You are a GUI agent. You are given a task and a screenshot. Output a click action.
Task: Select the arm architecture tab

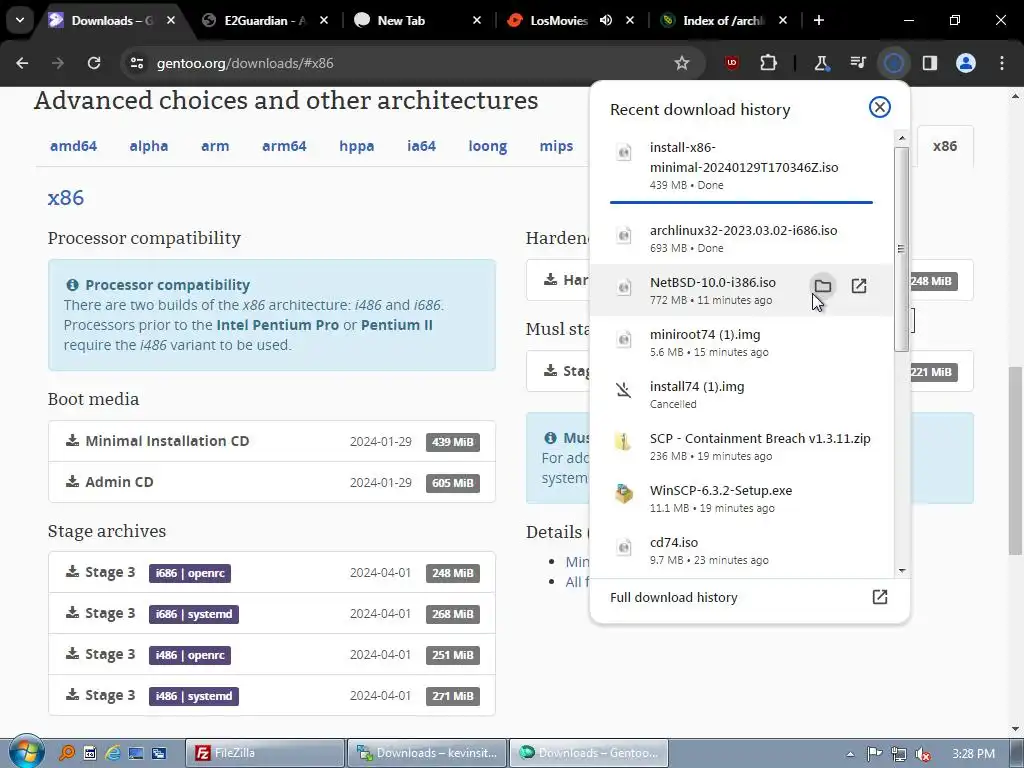(x=215, y=146)
